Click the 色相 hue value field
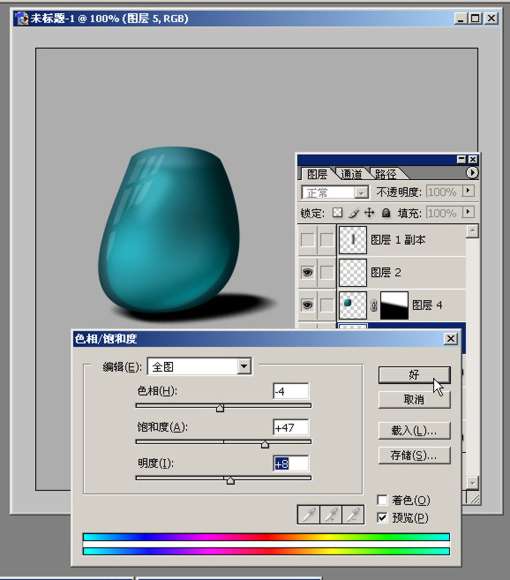The height and width of the screenshot is (580, 510). pyautogui.click(x=291, y=391)
